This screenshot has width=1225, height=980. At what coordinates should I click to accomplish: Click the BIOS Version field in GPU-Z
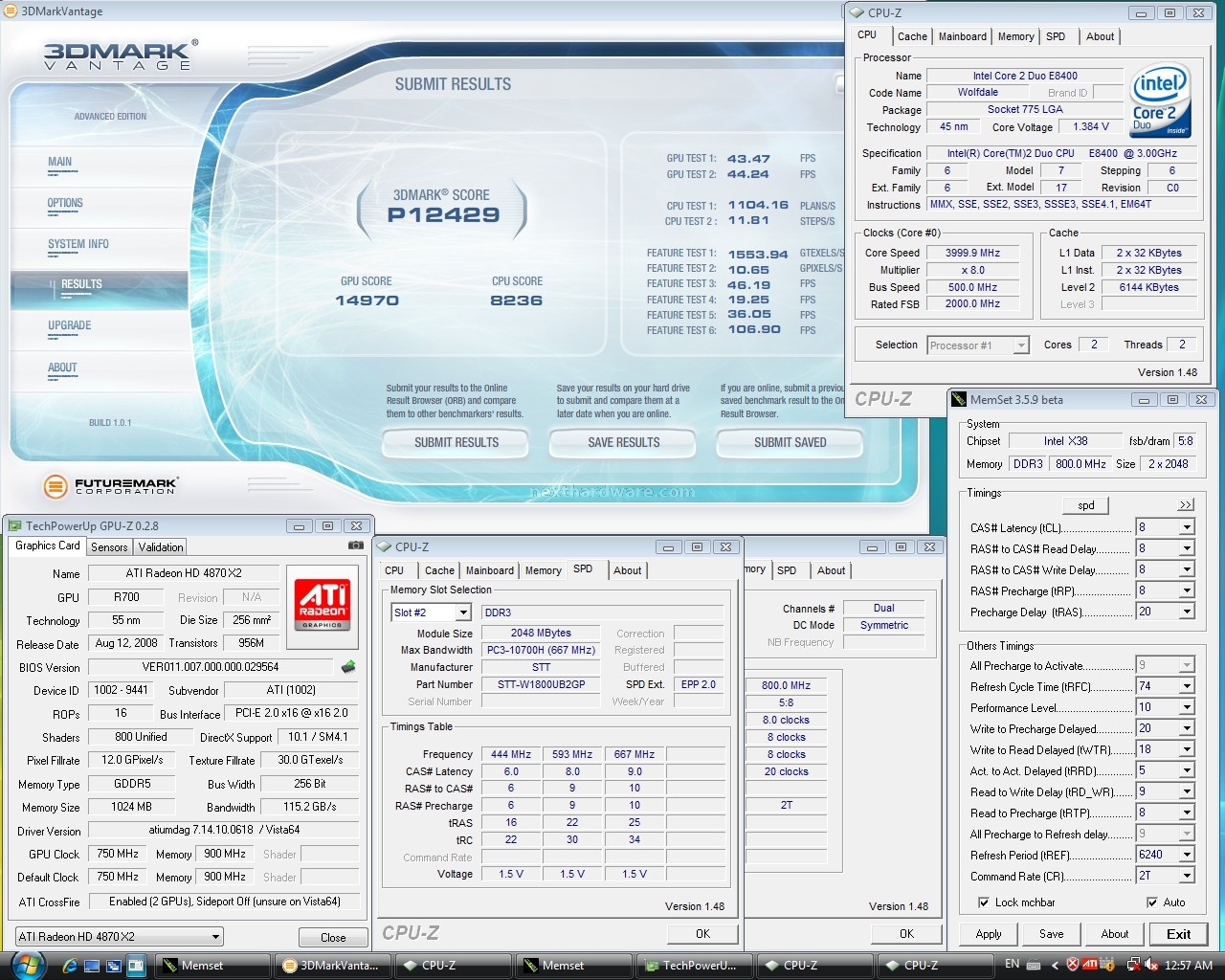point(211,667)
